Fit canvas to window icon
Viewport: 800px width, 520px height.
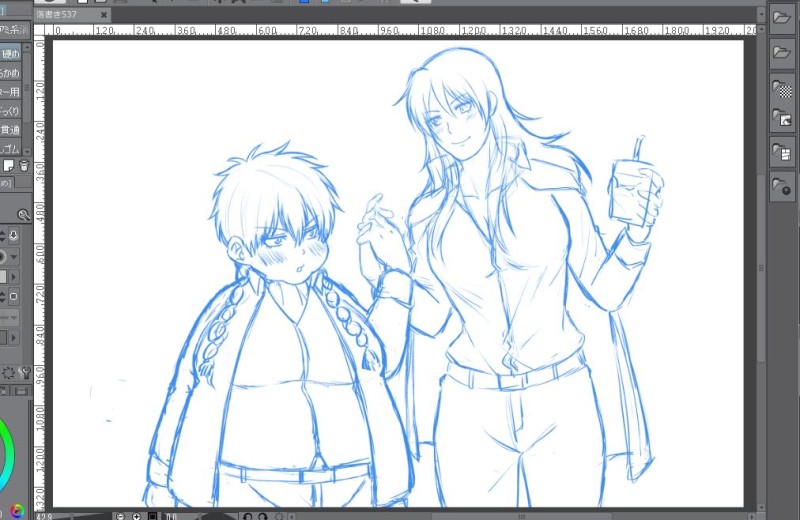click(x=152, y=516)
